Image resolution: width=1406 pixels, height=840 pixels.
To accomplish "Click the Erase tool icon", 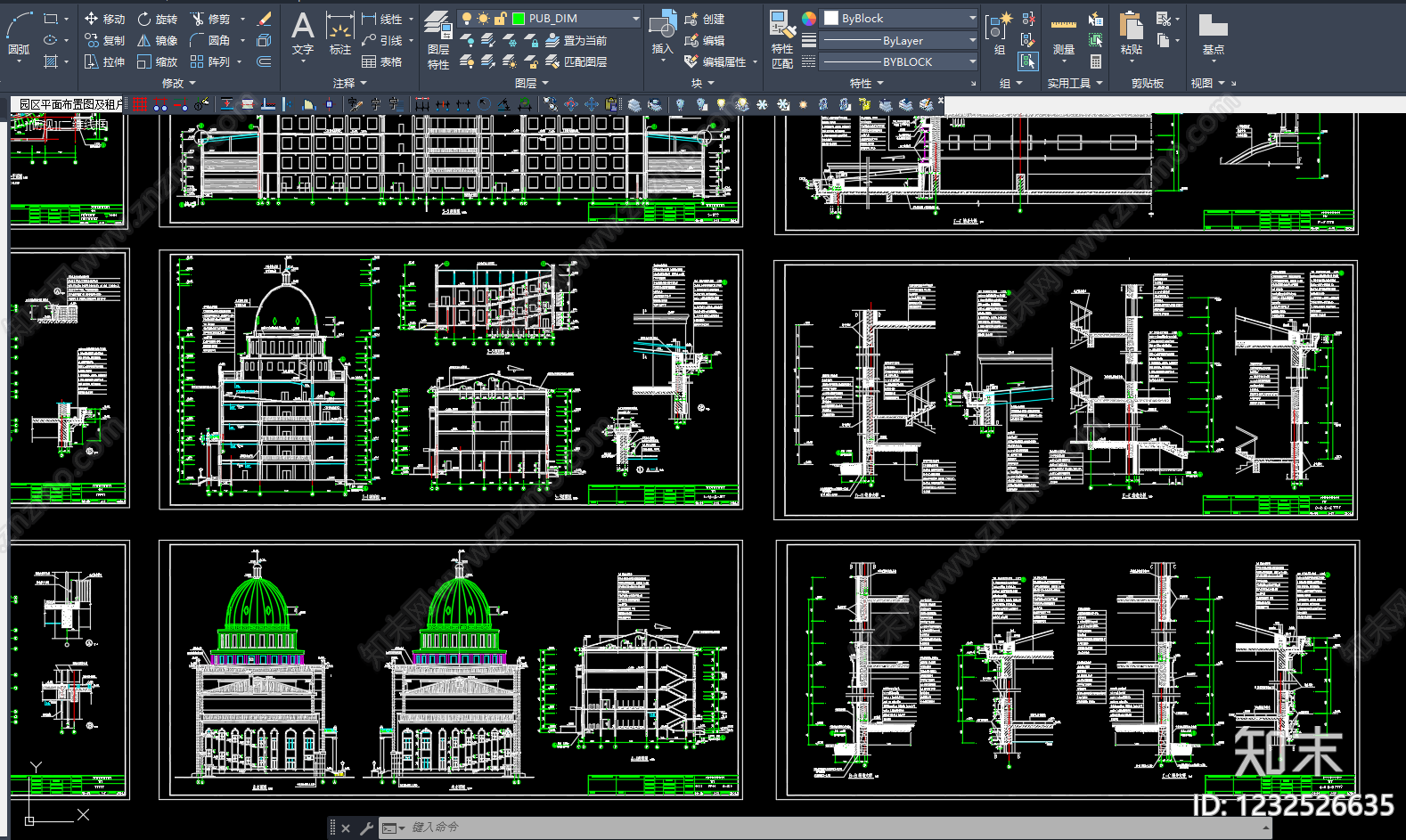I will pos(264,19).
